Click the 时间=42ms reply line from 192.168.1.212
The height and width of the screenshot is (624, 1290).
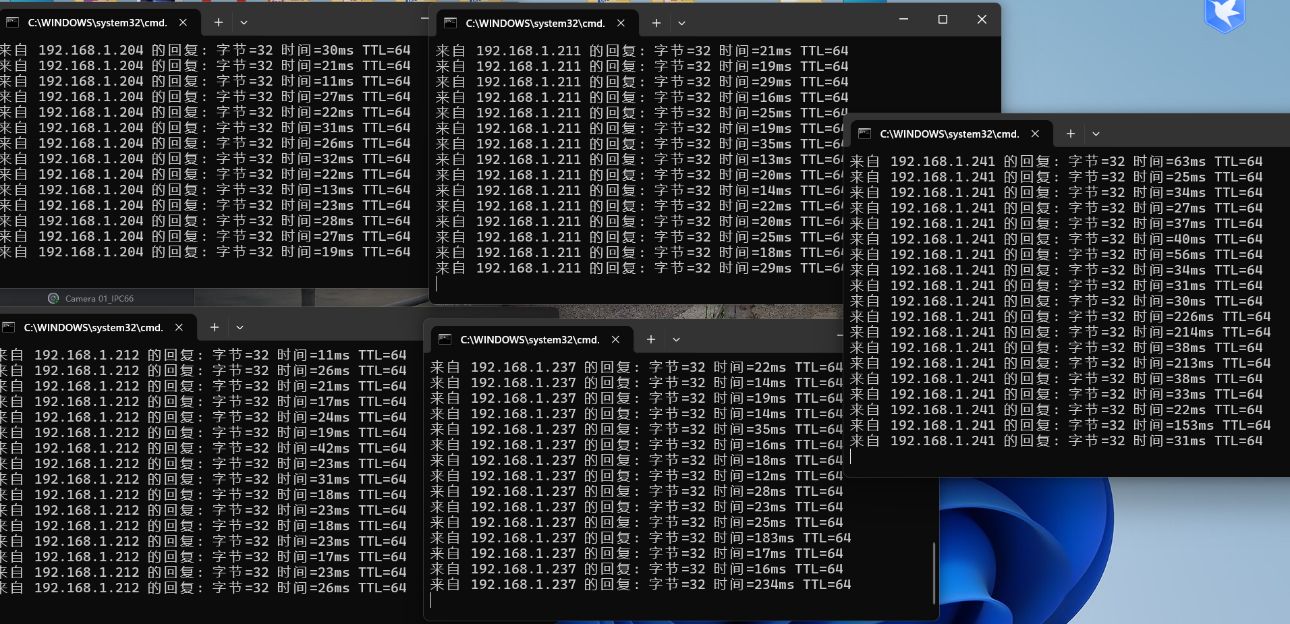pos(203,448)
